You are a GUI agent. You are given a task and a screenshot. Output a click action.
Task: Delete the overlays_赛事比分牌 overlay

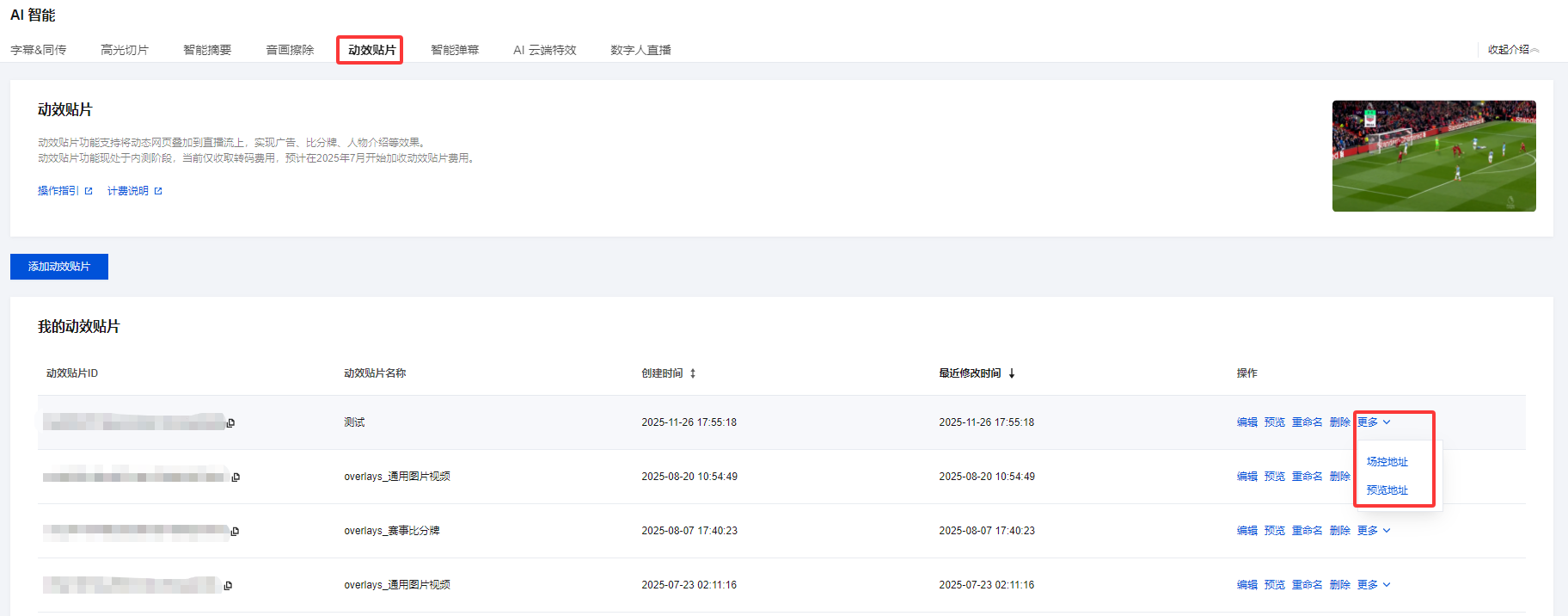pos(1339,531)
